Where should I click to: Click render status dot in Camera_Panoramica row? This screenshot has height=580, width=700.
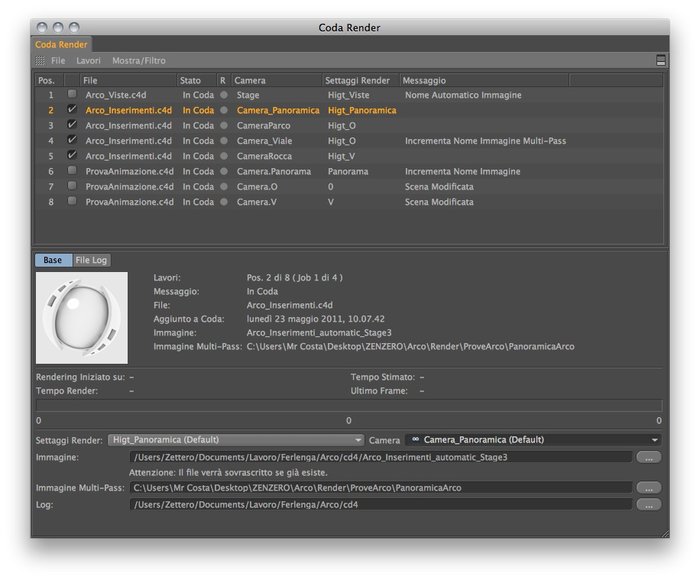(x=224, y=110)
